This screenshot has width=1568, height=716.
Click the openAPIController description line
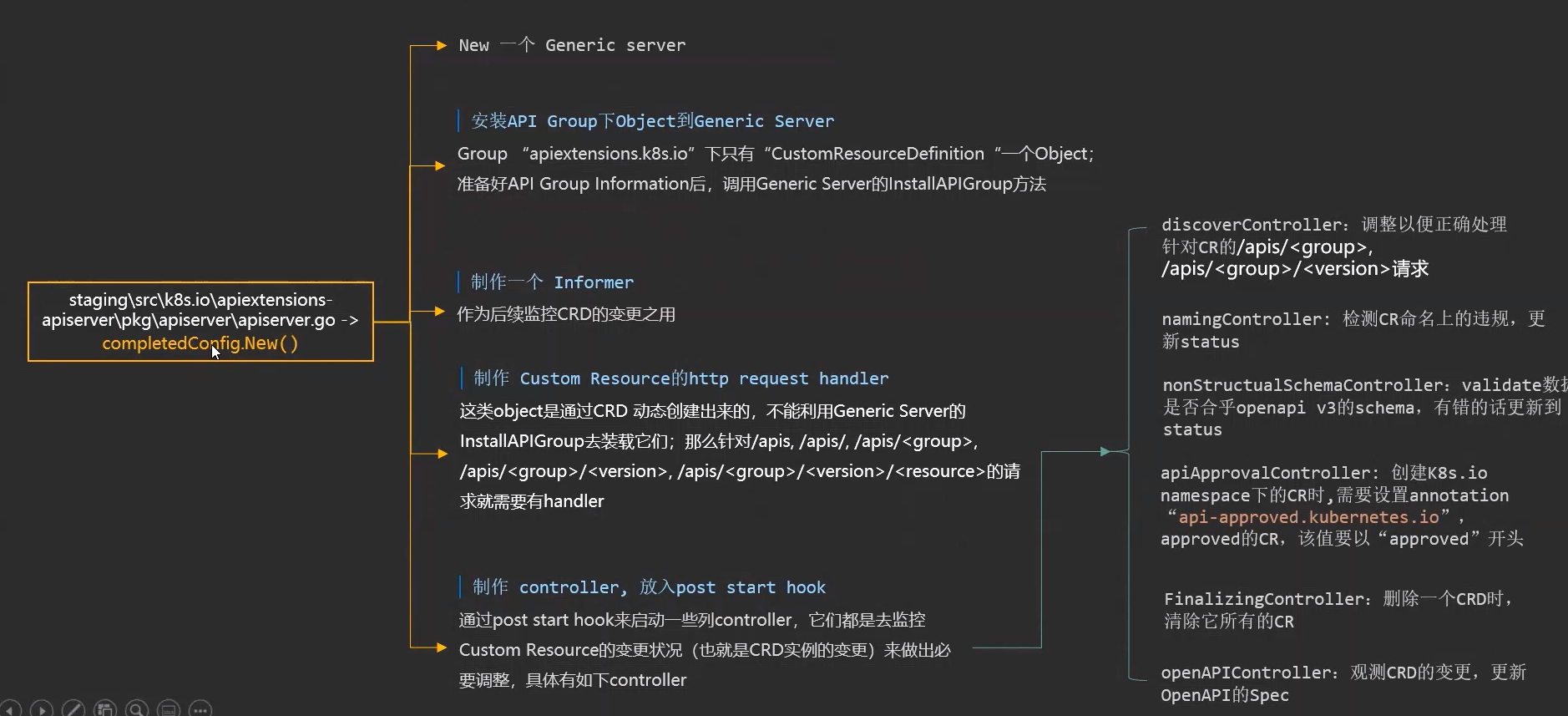click(1343, 673)
